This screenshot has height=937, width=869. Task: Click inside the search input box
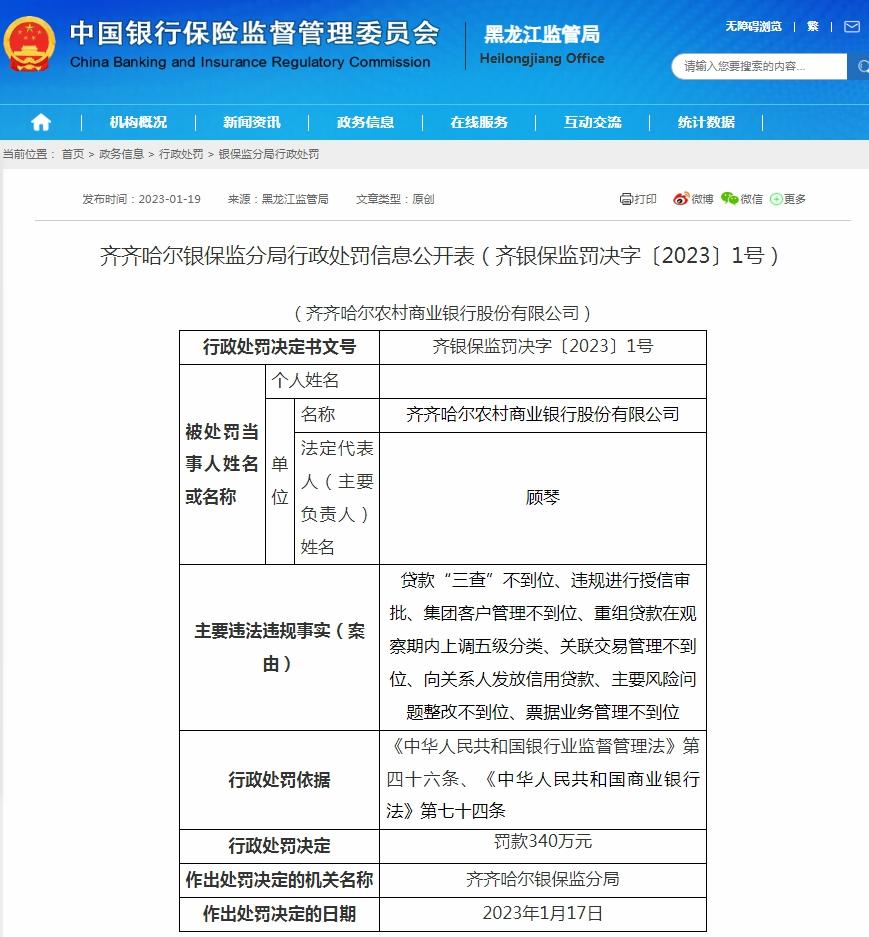click(x=760, y=67)
